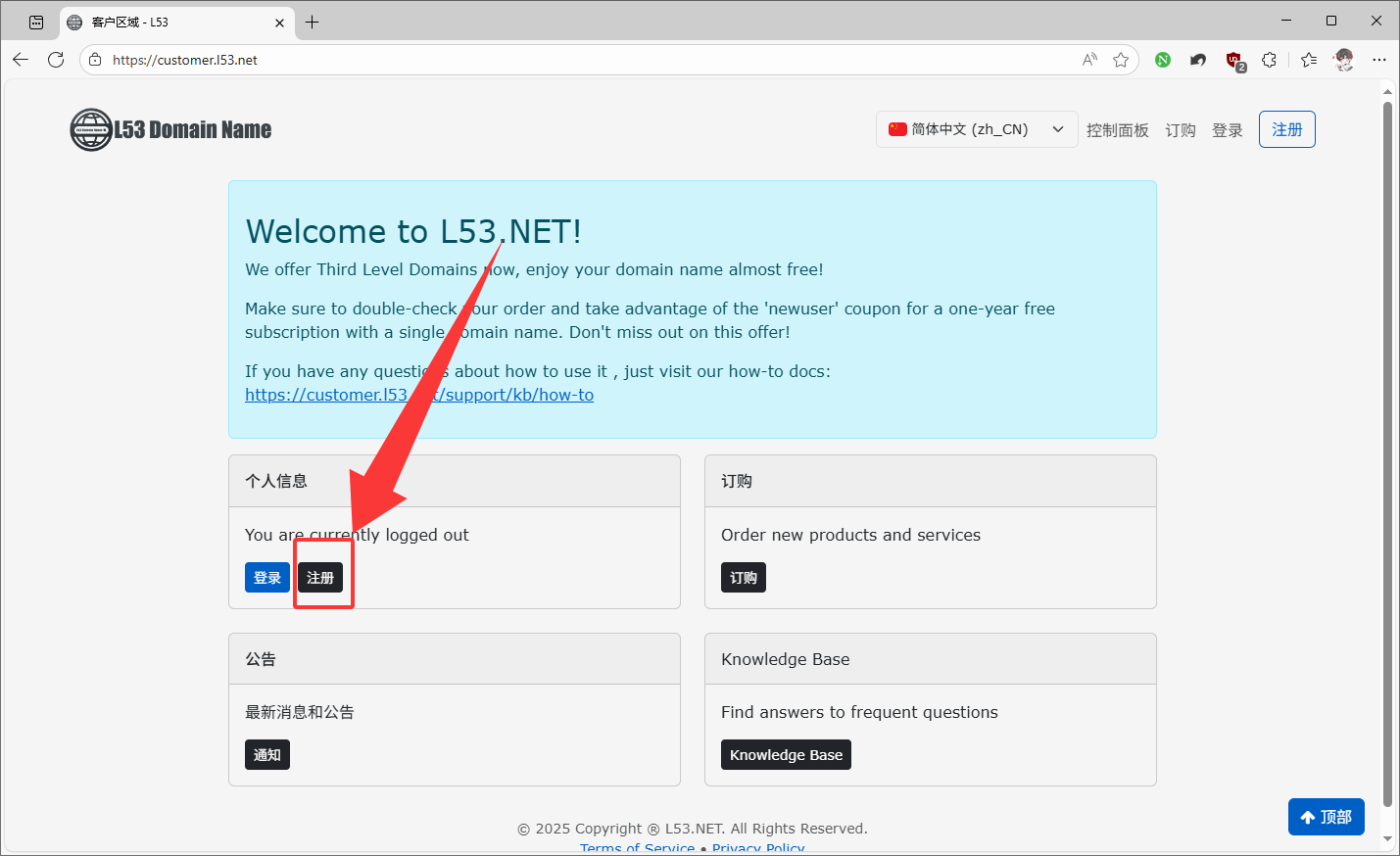Open the favorites list icon
Image resolution: width=1400 pixels, height=856 pixels.
pos(1309,60)
